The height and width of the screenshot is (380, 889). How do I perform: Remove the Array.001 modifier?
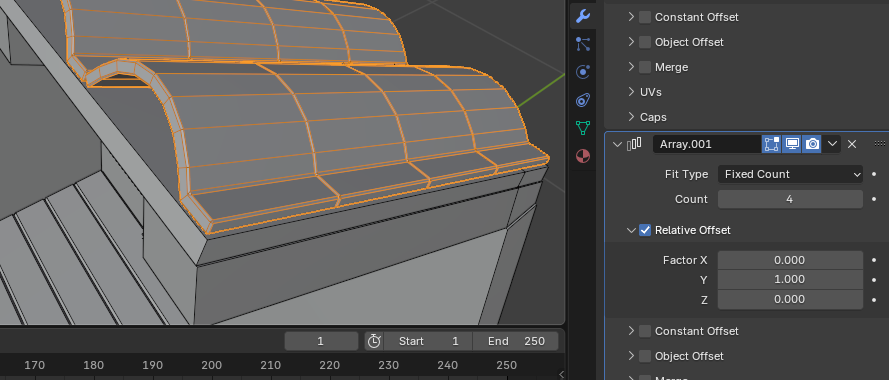pos(852,144)
